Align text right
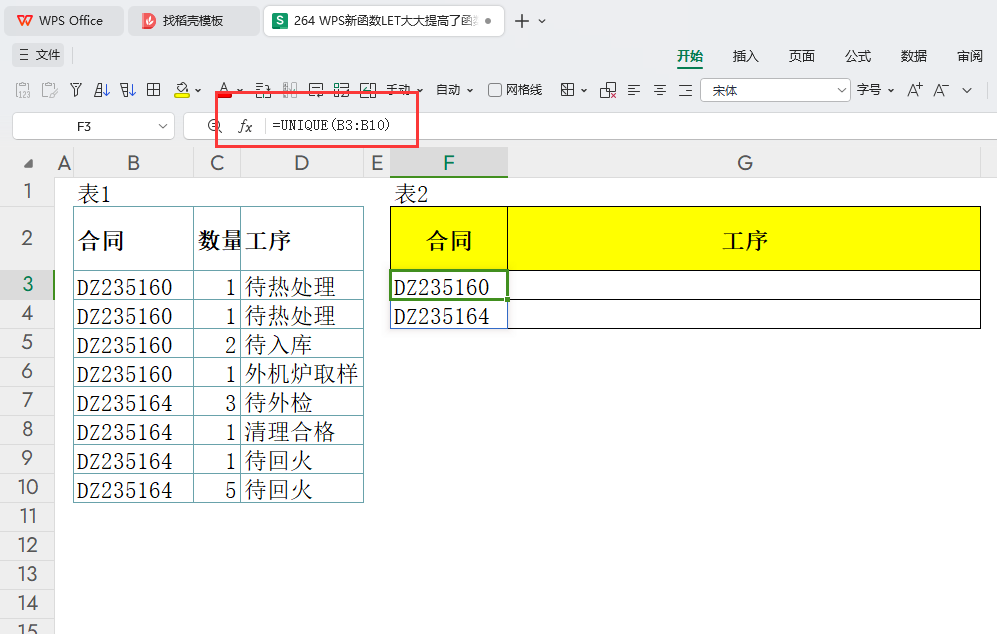This screenshot has width=997, height=634. tap(685, 90)
